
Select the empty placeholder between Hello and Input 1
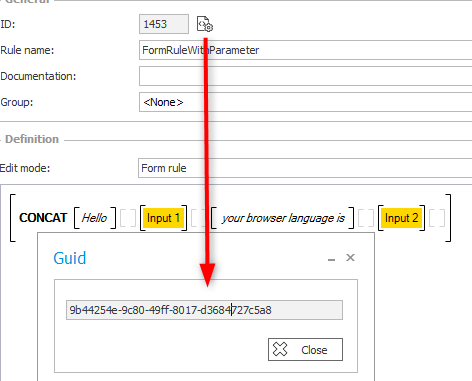pos(128,218)
